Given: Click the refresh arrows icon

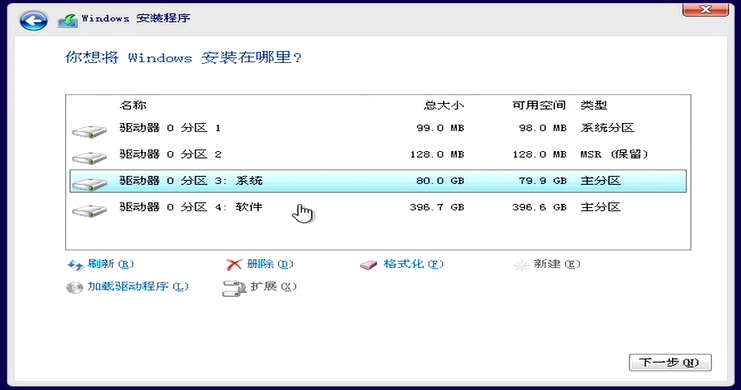Looking at the screenshot, I should pyautogui.click(x=76, y=265).
